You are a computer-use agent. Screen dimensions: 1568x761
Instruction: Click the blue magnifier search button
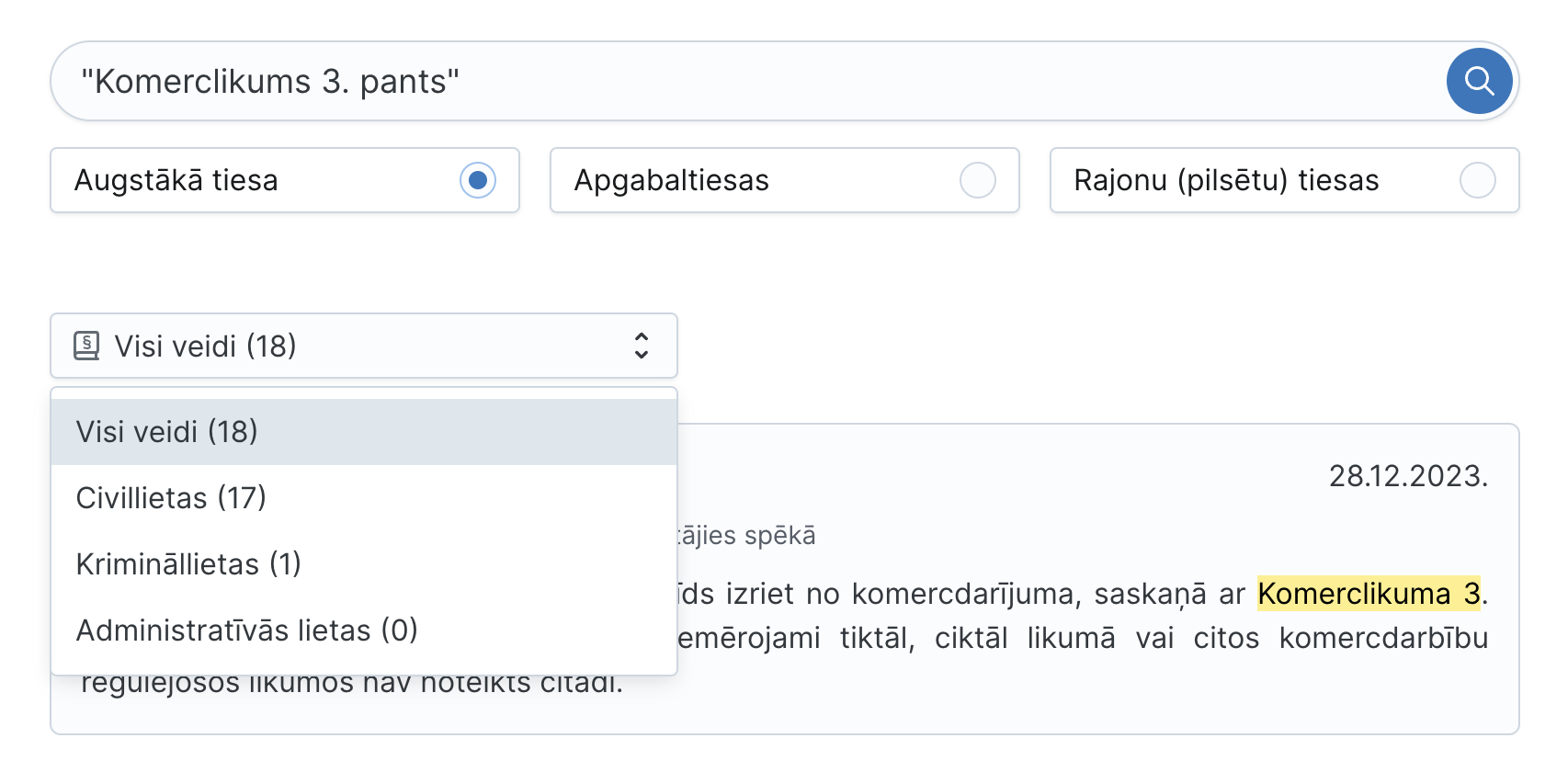pos(1479,81)
